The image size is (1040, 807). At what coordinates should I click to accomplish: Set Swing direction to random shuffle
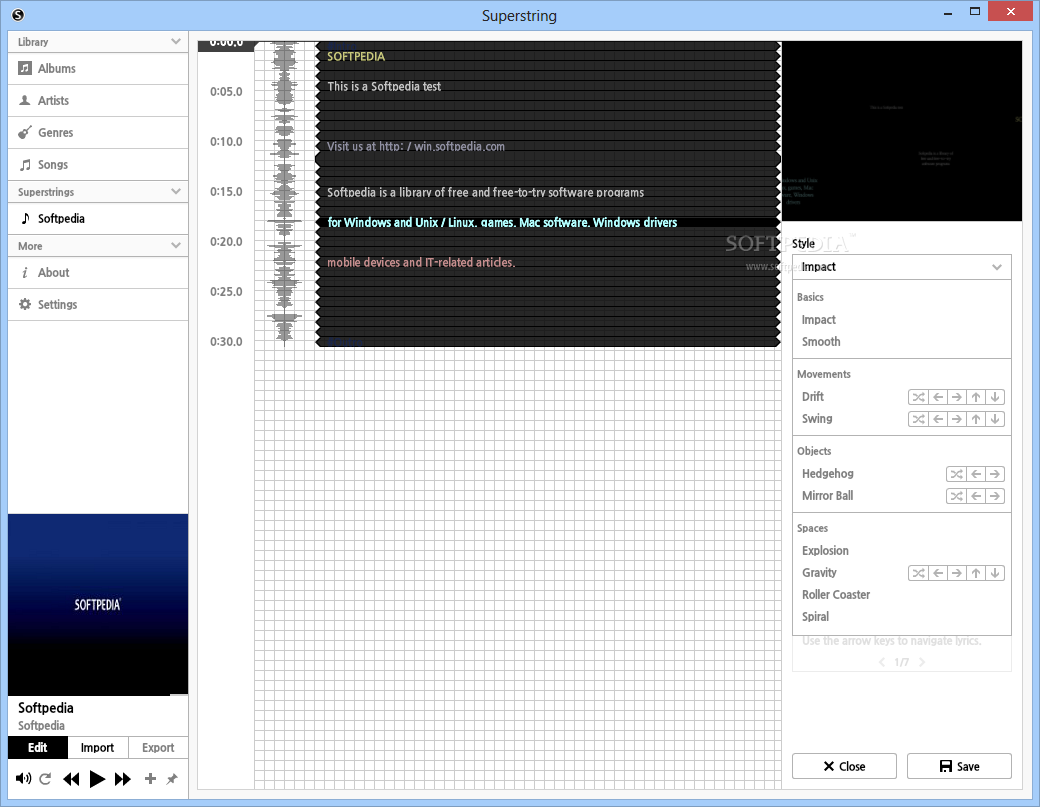[x=918, y=419]
